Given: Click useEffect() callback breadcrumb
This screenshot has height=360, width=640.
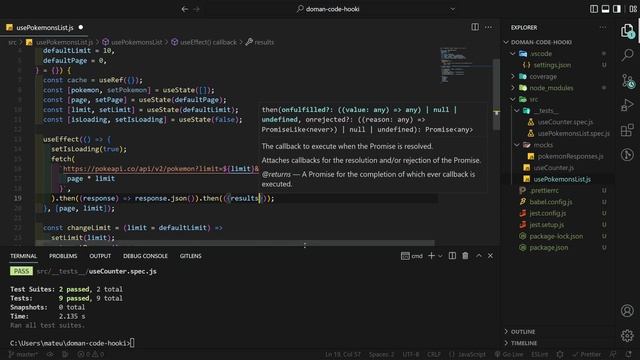Looking at the screenshot, I should [x=208, y=42].
